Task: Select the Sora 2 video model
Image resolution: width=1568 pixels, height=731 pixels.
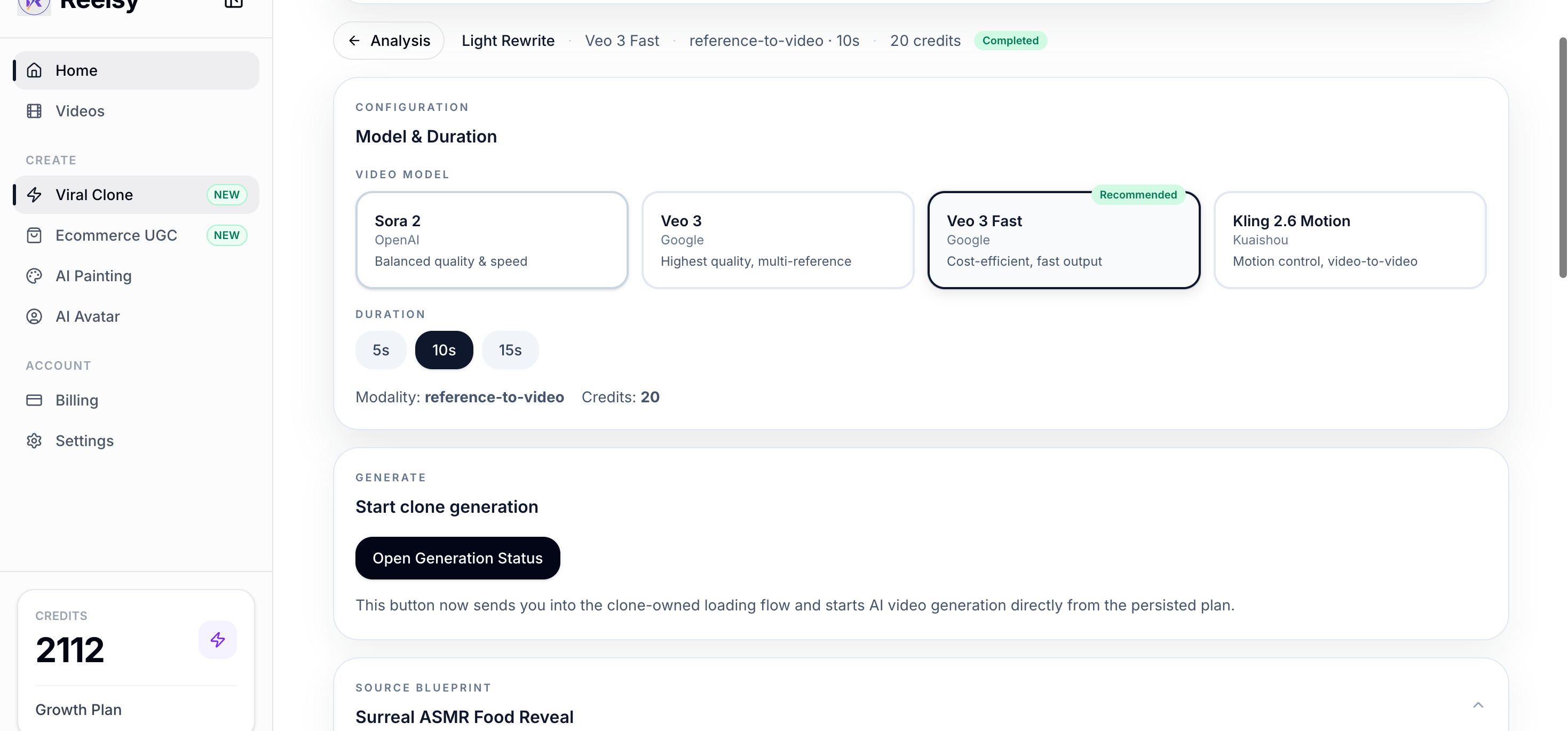Action: (491, 240)
